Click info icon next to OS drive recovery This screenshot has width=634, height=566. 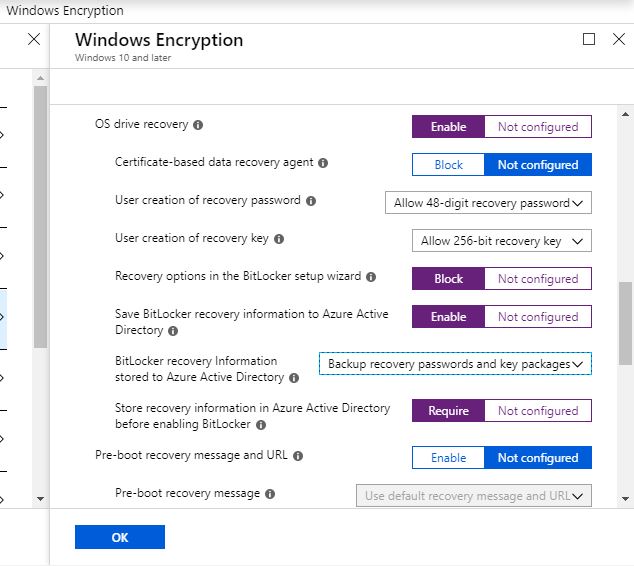pos(198,126)
